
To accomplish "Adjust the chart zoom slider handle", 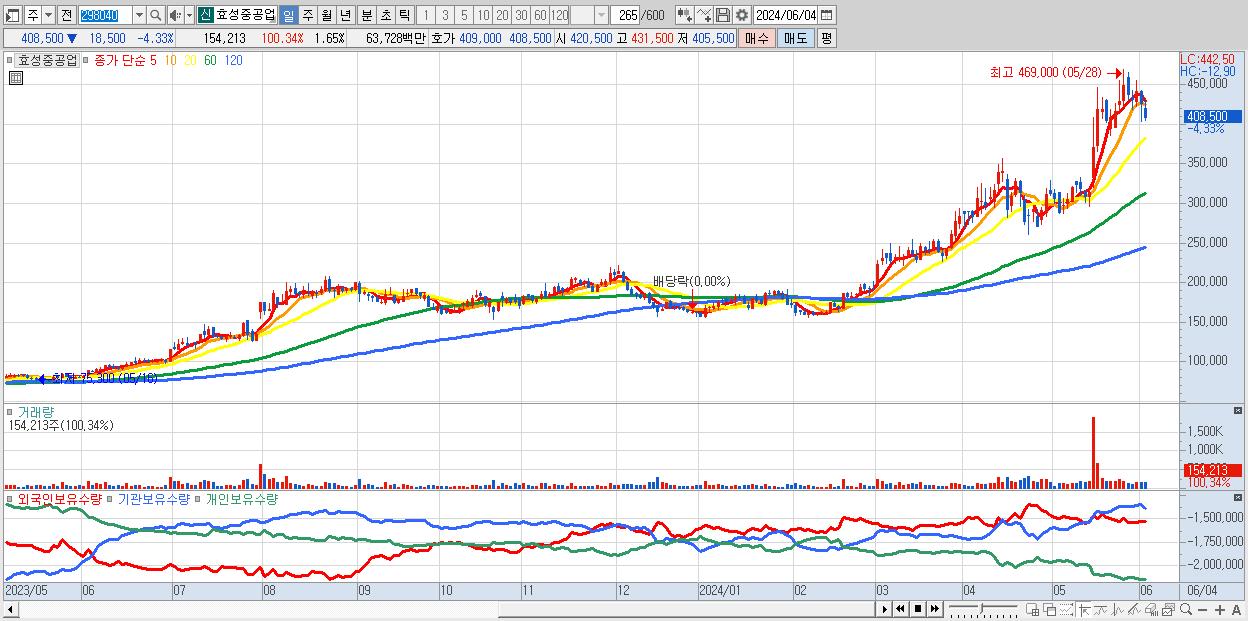I will (981, 609).
